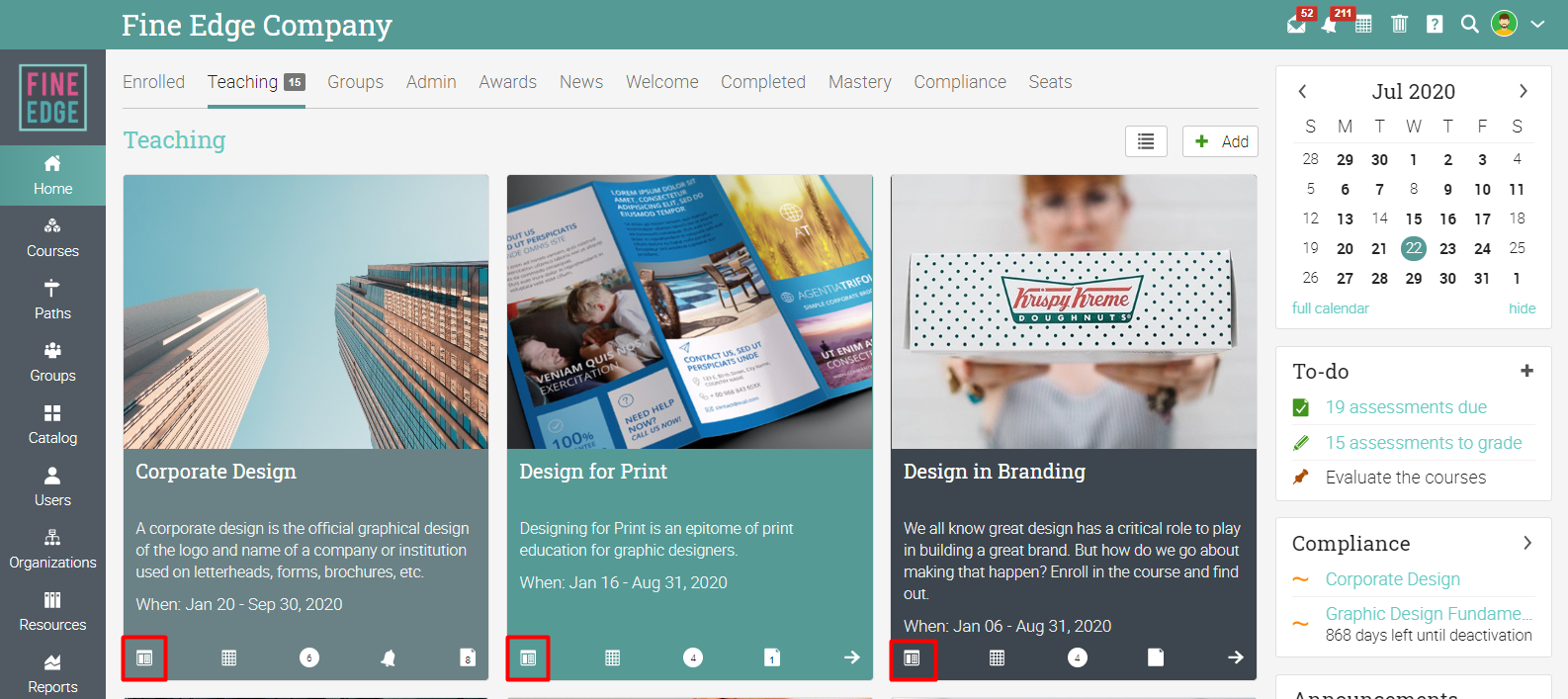Switch to the Completed tab
The height and width of the screenshot is (699, 1568).
tap(763, 82)
